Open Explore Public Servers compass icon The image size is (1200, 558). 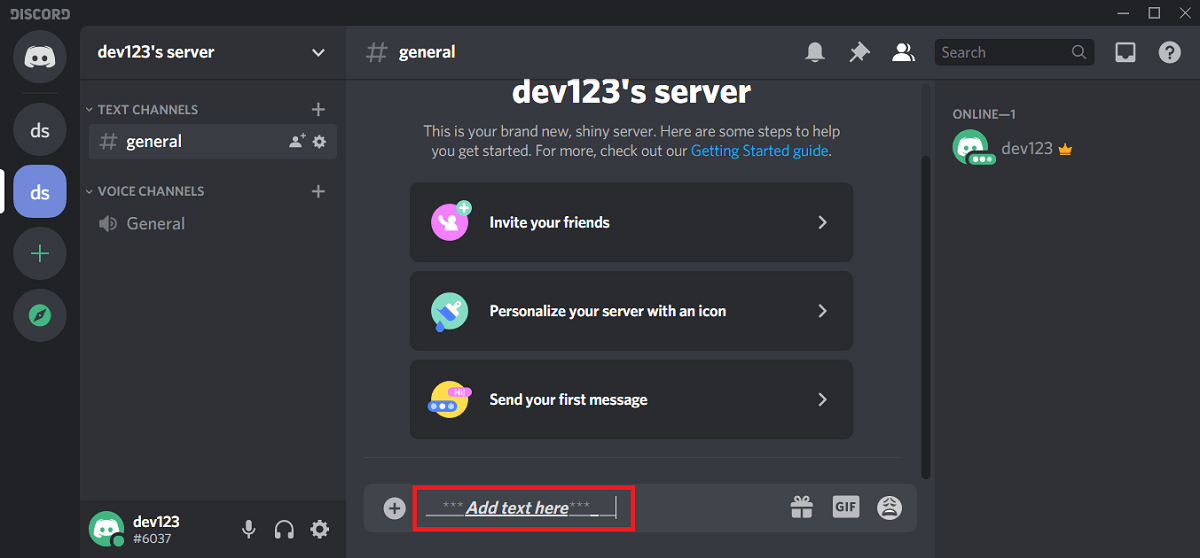point(40,316)
